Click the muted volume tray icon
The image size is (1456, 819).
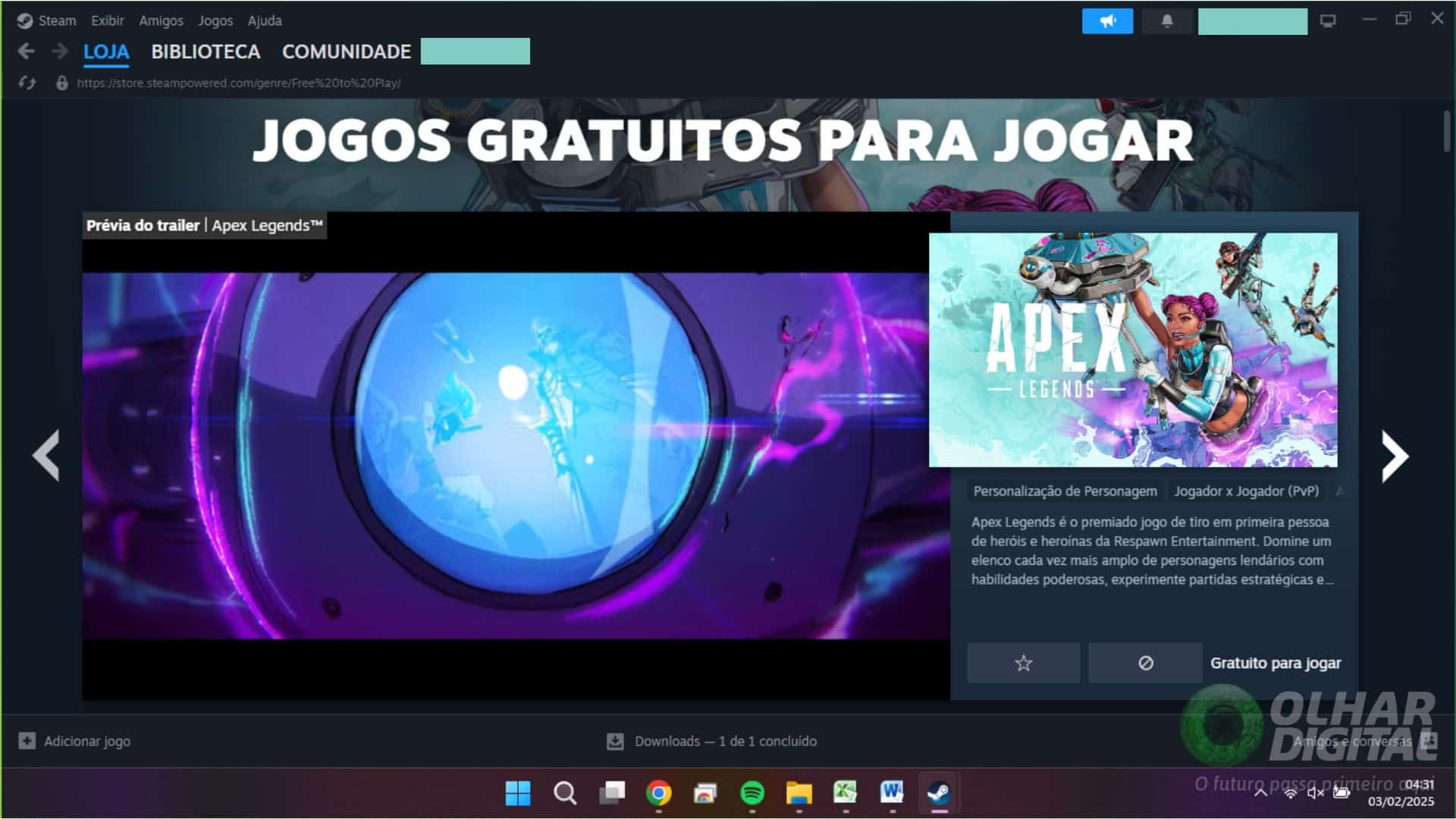click(1316, 793)
